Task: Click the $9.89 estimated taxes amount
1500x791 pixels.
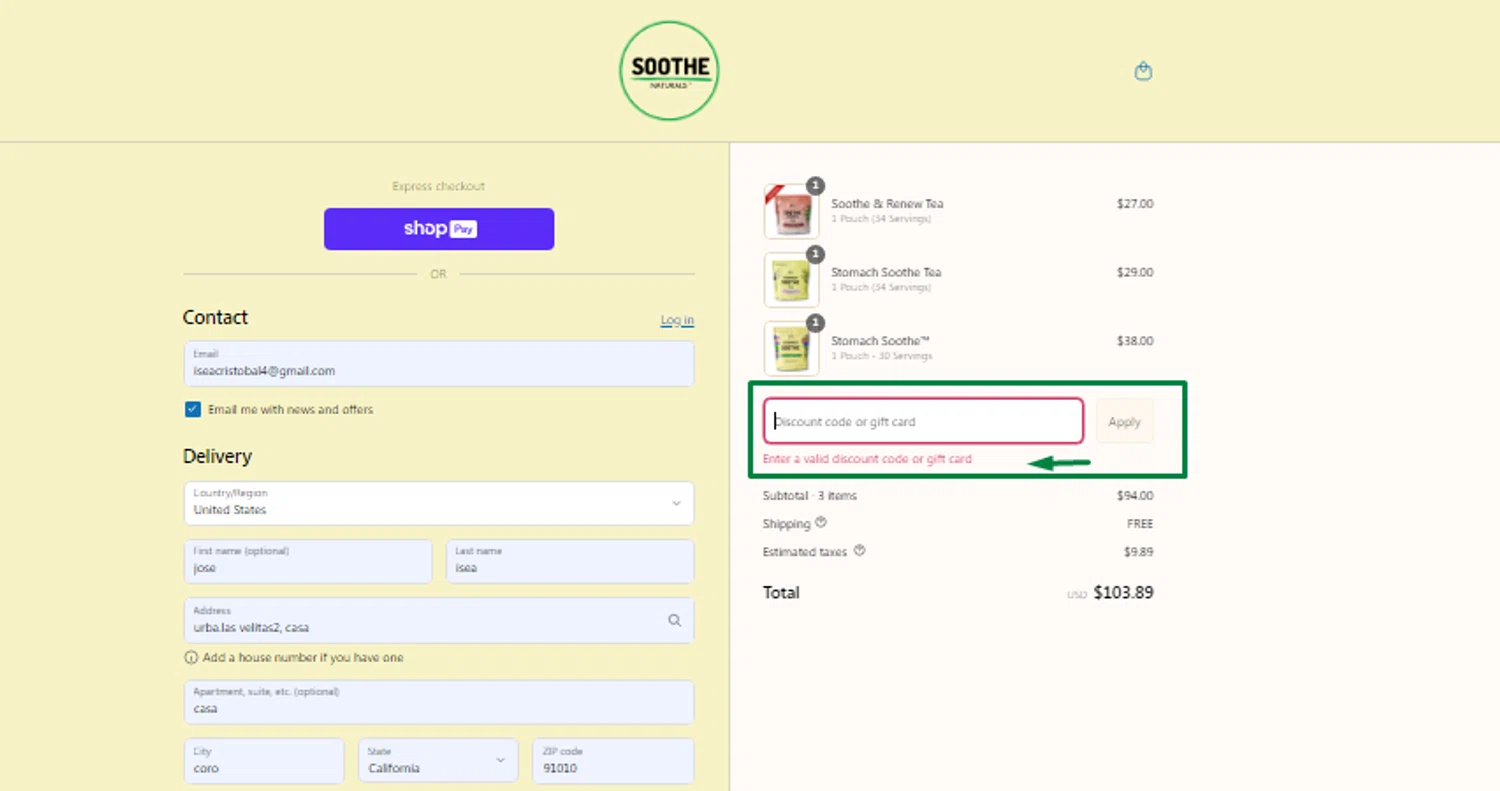Action: (x=1138, y=551)
